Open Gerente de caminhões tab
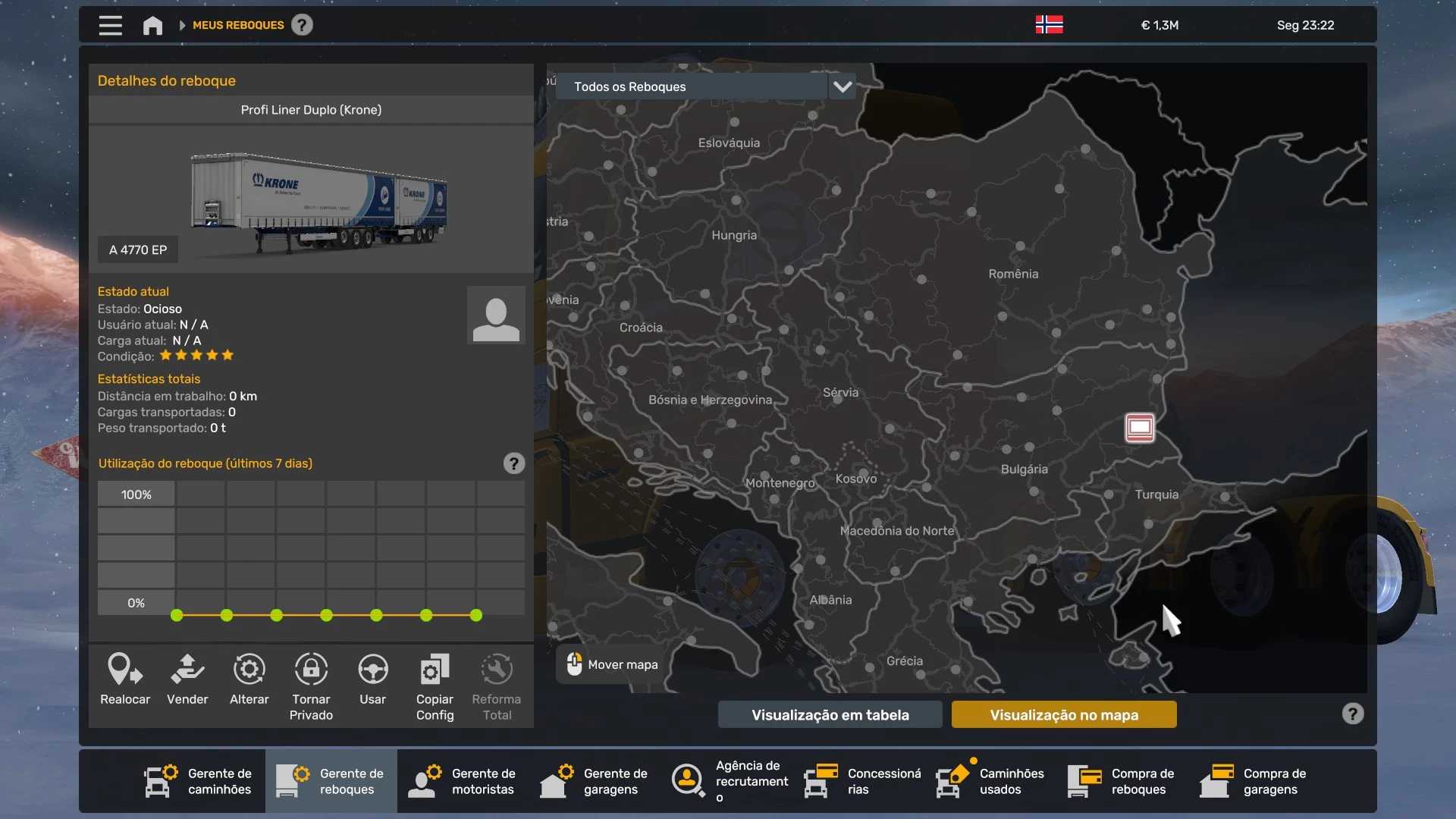The height and width of the screenshot is (819, 1456). click(199, 781)
